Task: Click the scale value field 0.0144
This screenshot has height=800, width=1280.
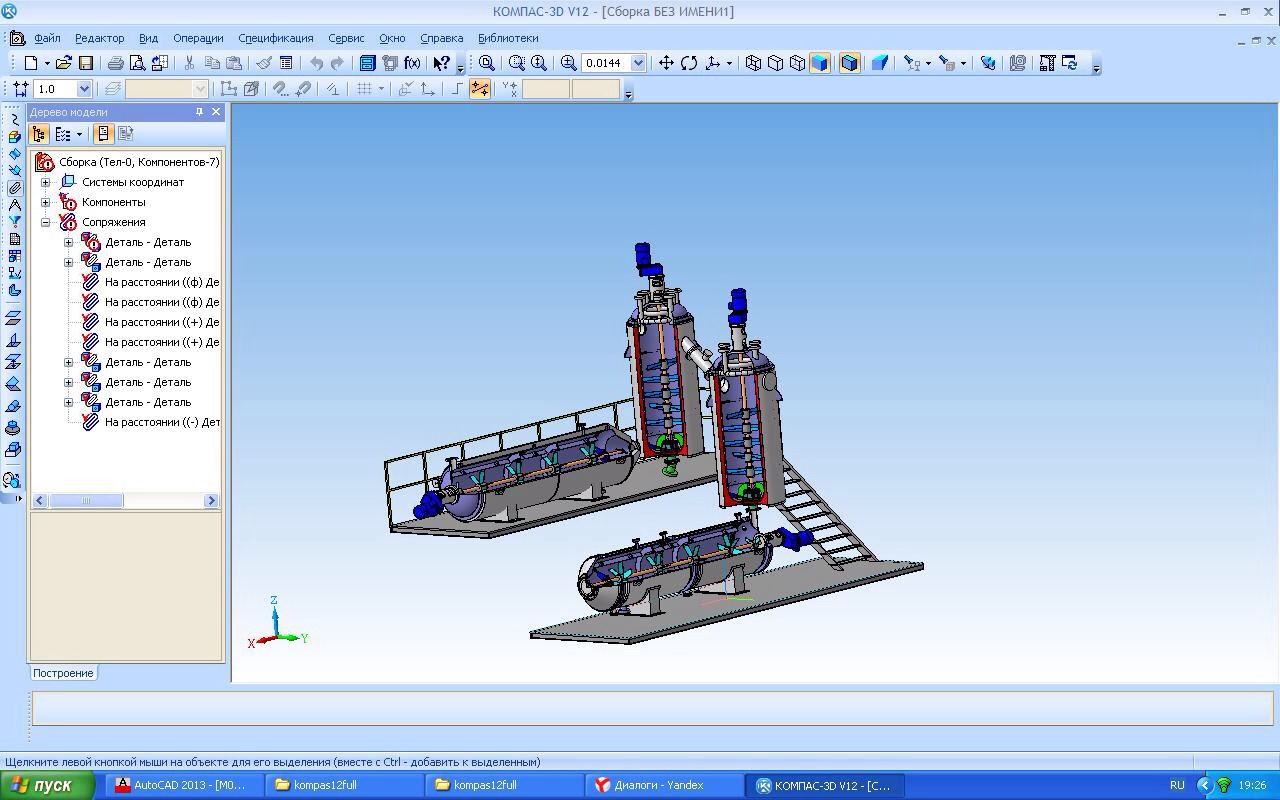Action: (x=606, y=63)
